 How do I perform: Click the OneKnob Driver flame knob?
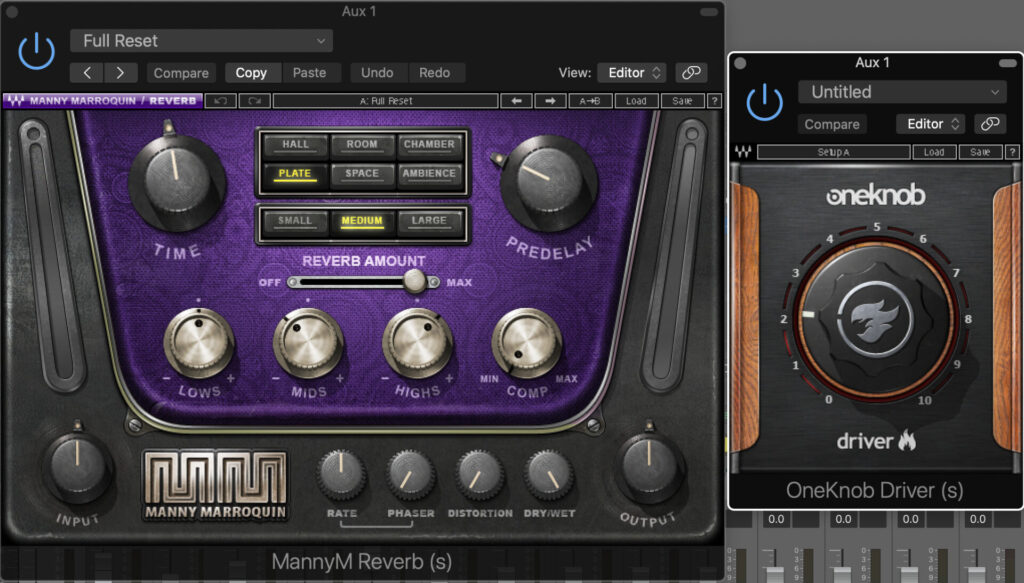(x=875, y=319)
